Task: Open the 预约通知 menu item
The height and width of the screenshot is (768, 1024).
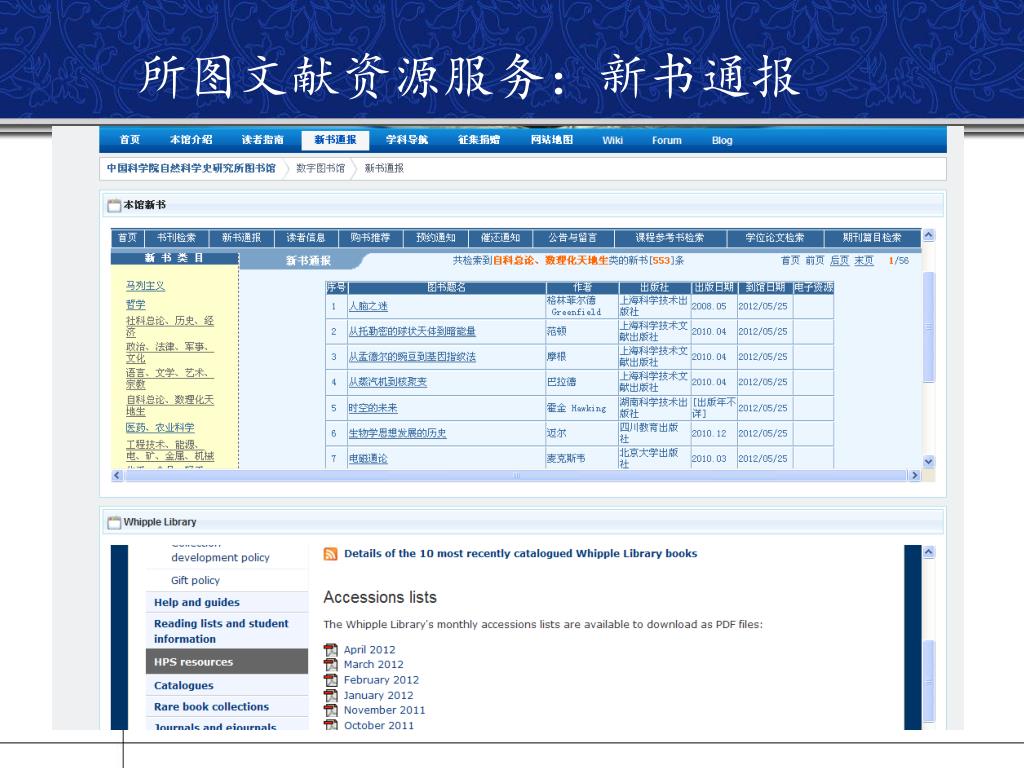Action: click(x=436, y=238)
